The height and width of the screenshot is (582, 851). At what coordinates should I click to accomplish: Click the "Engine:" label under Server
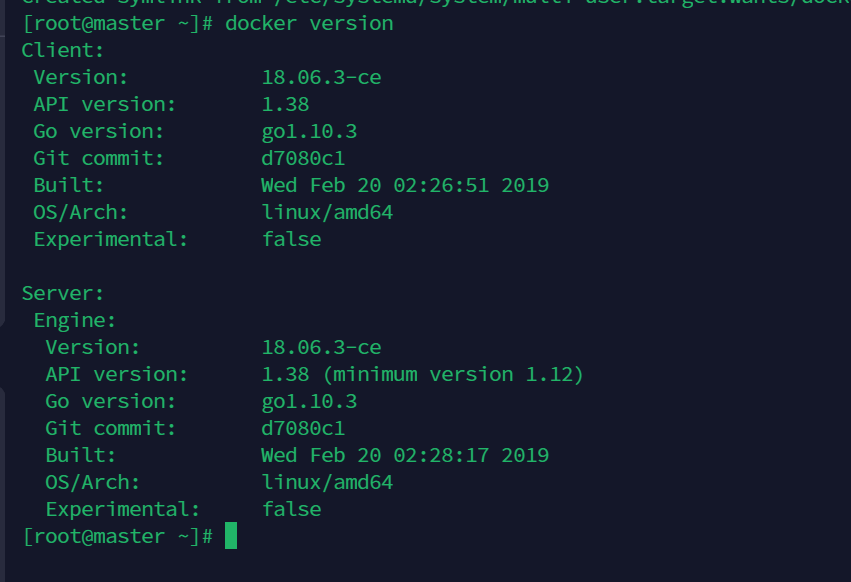coord(75,320)
